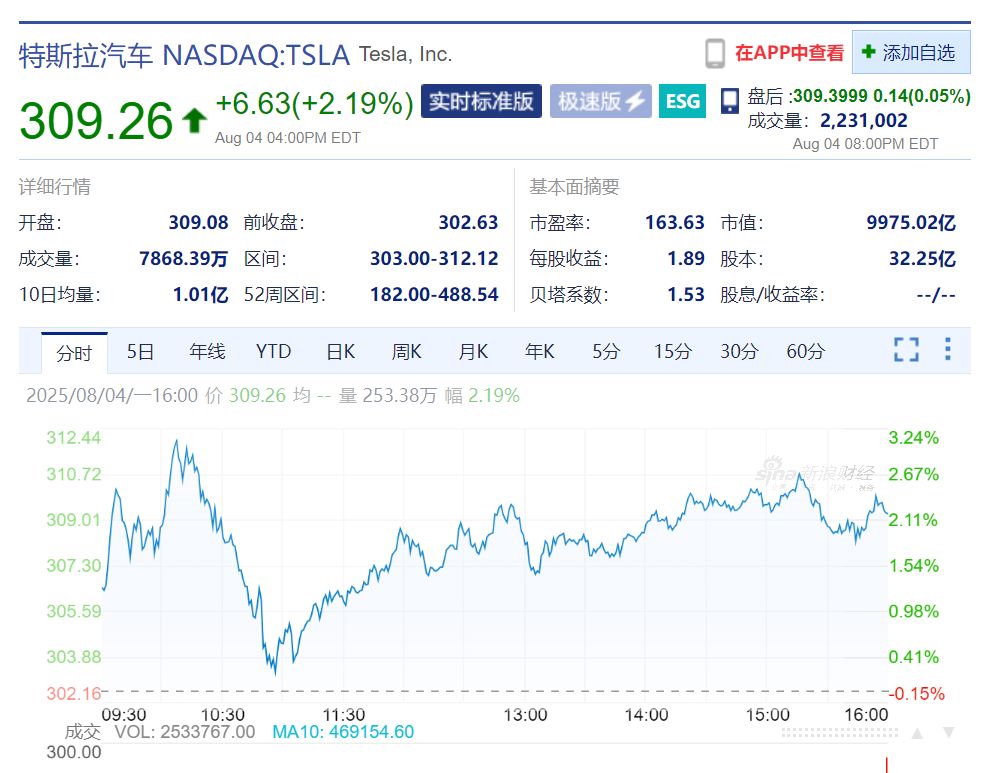
Task: Switch to 极速版 fast mode
Action: (600, 101)
